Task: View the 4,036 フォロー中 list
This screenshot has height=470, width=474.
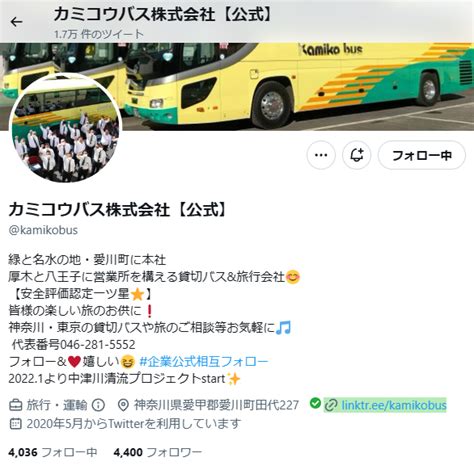Action: (x=53, y=452)
